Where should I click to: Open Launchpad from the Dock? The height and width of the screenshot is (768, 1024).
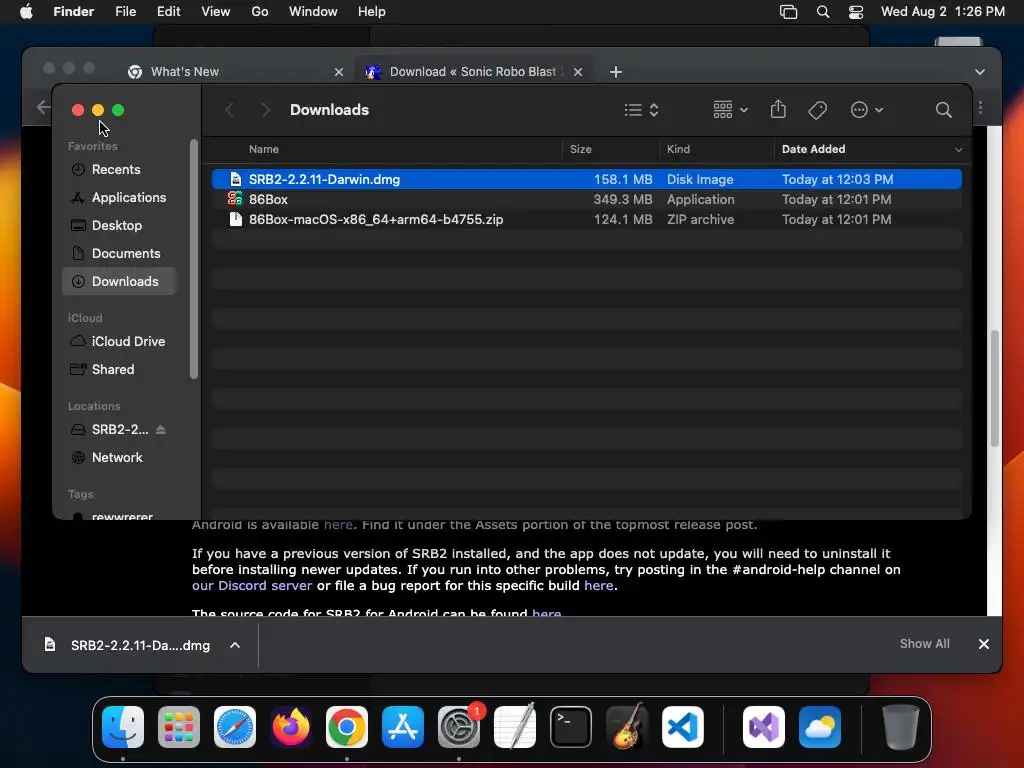pos(179,727)
